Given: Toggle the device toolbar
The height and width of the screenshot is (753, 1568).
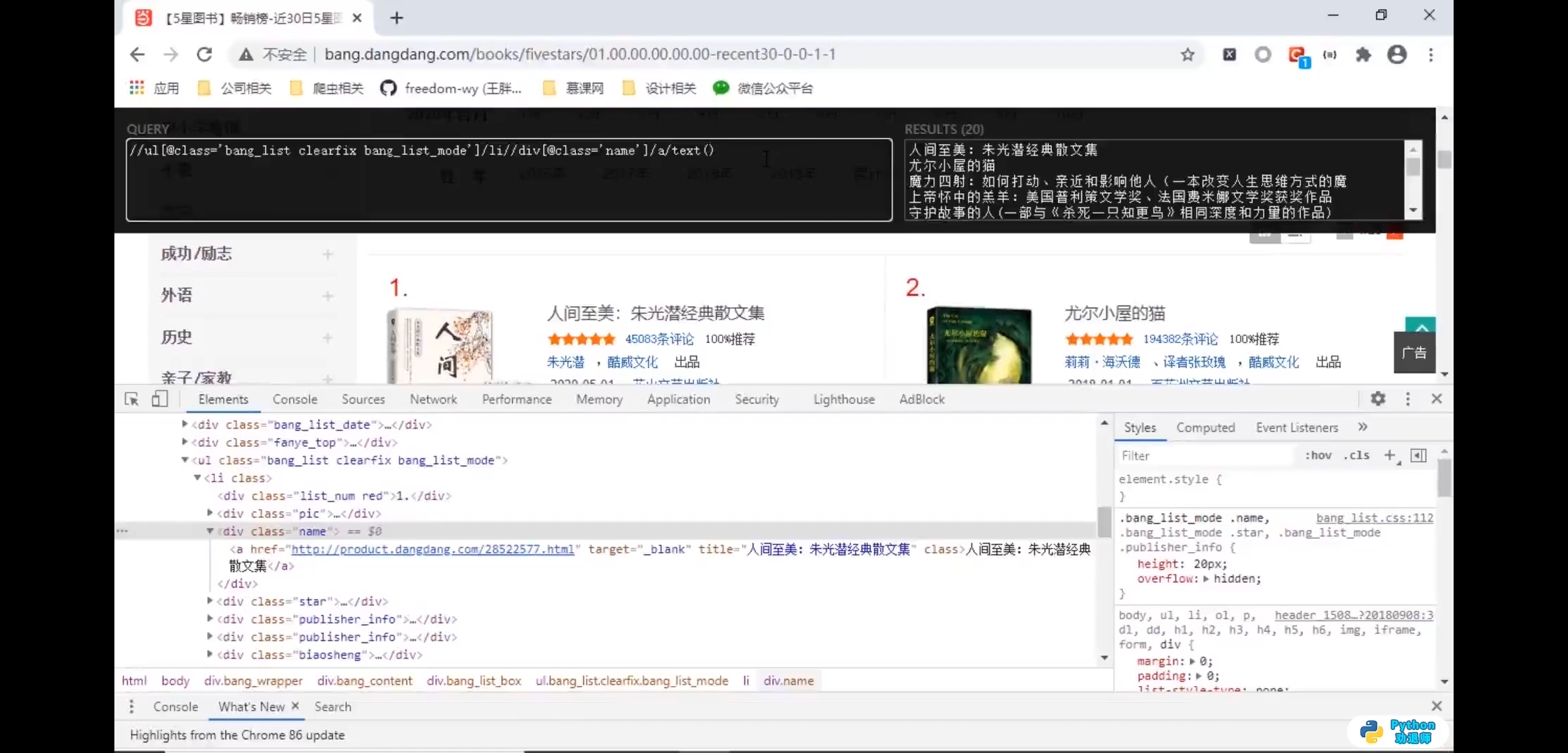Looking at the screenshot, I should pos(159,399).
